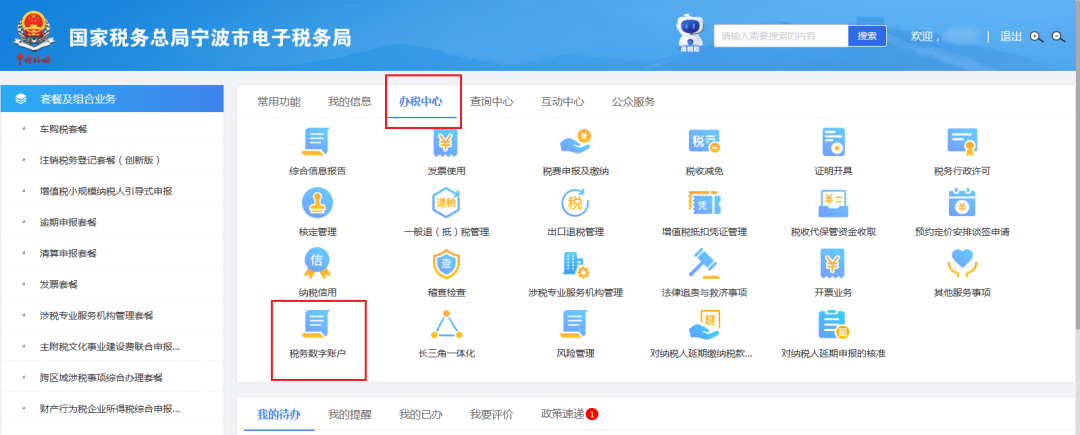Open 财产行为税企业所得税综合申报 item
Screen dimensions: 1080x435
tap(110, 409)
